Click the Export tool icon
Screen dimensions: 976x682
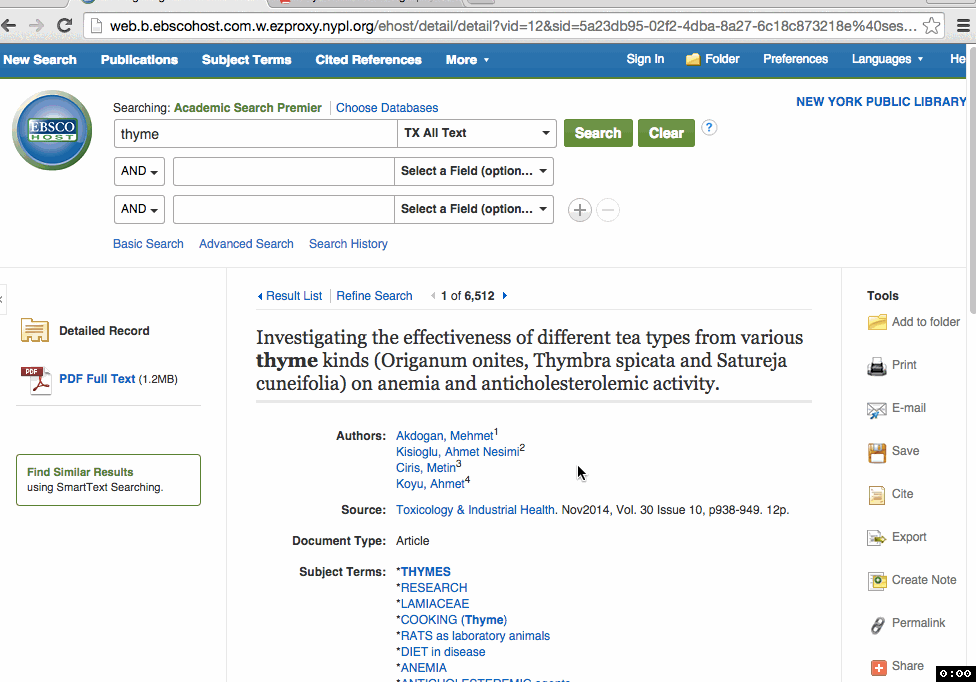[x=877, y=538]
